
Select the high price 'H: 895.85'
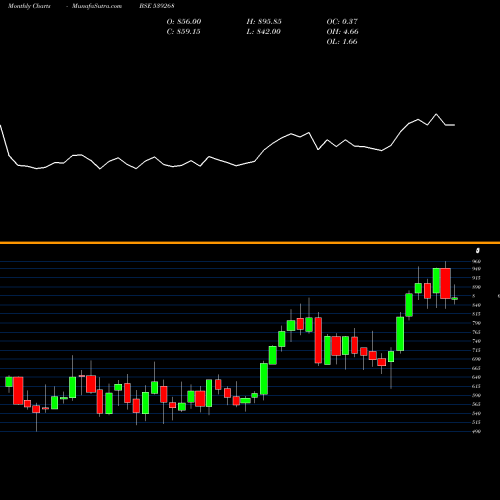click(x=264, y=22)
